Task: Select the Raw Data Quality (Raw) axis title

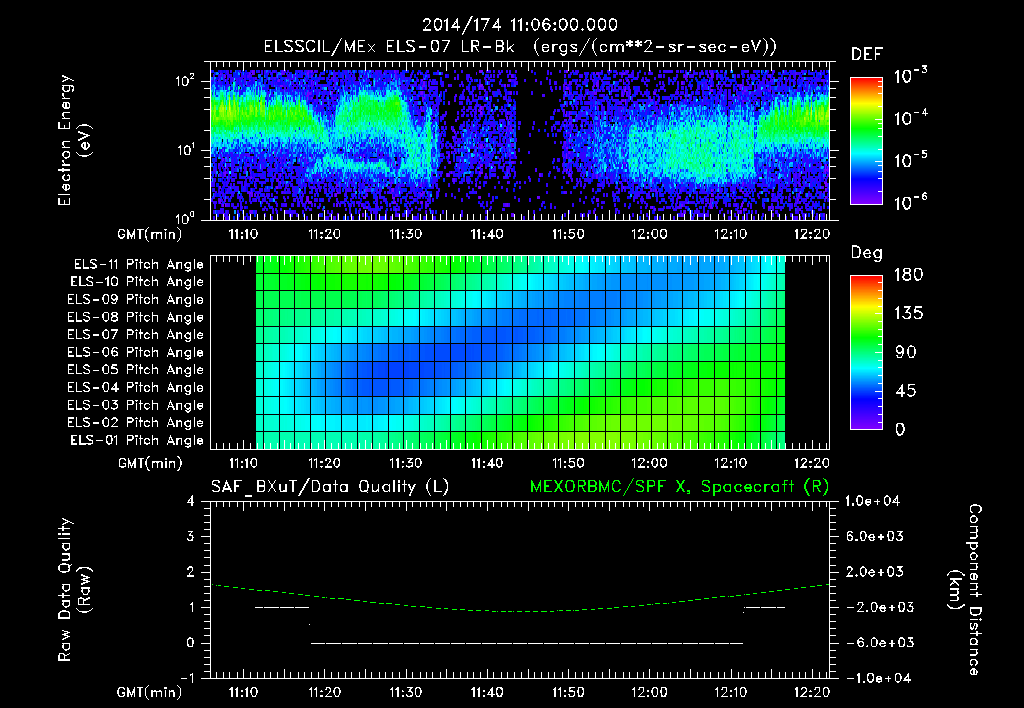Action: tap(74, 590)
